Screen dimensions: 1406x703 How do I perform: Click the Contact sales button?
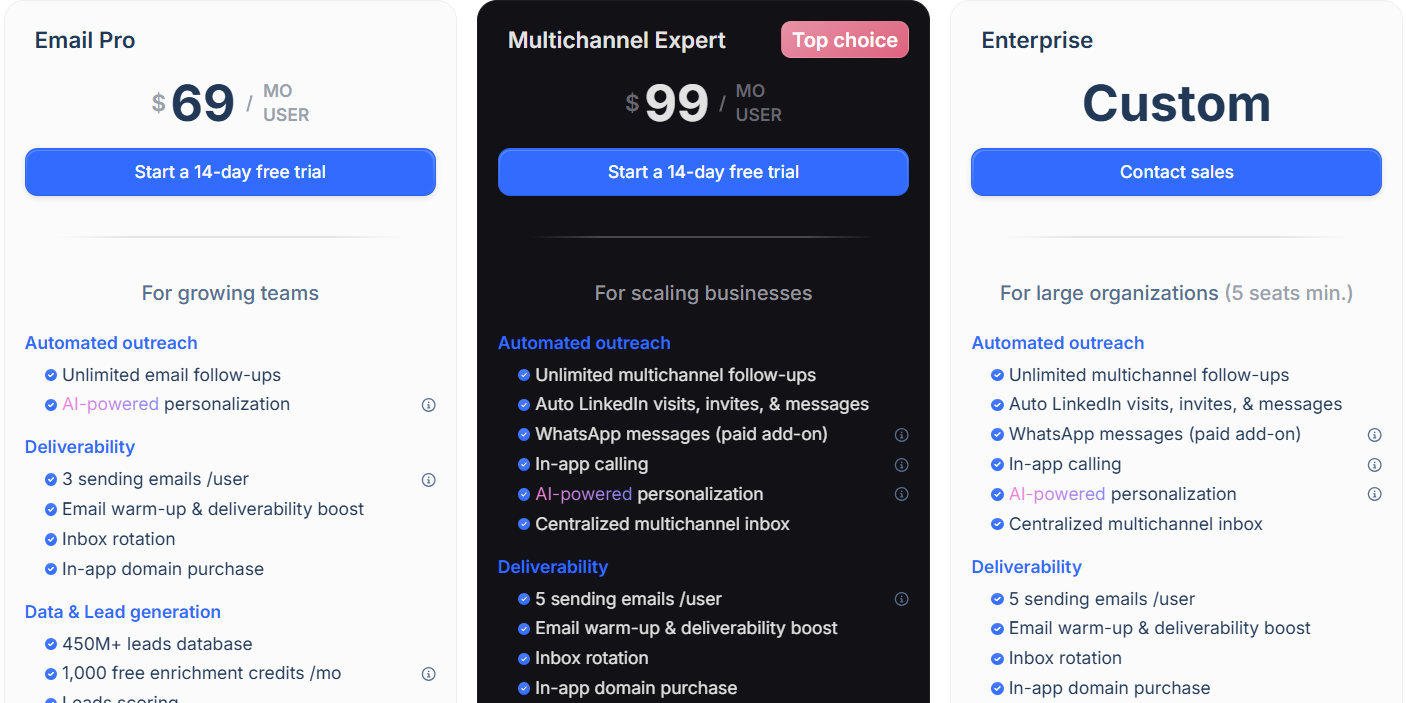tap(1176, 172)
